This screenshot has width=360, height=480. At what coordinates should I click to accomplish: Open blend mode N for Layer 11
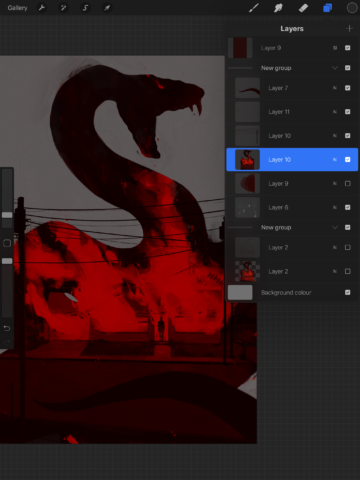[x=335, y=112]
